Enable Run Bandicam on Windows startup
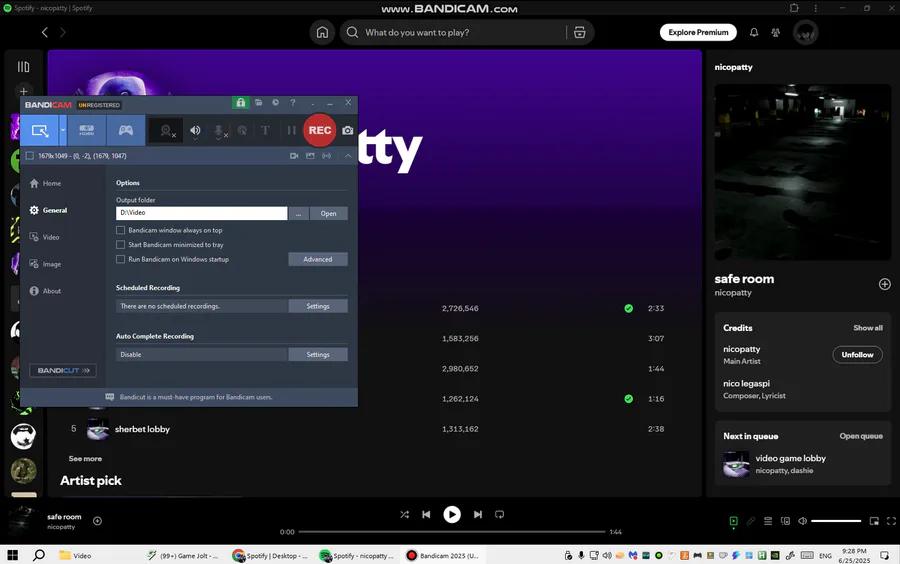 pyautogui.click(x=121, y=259)
